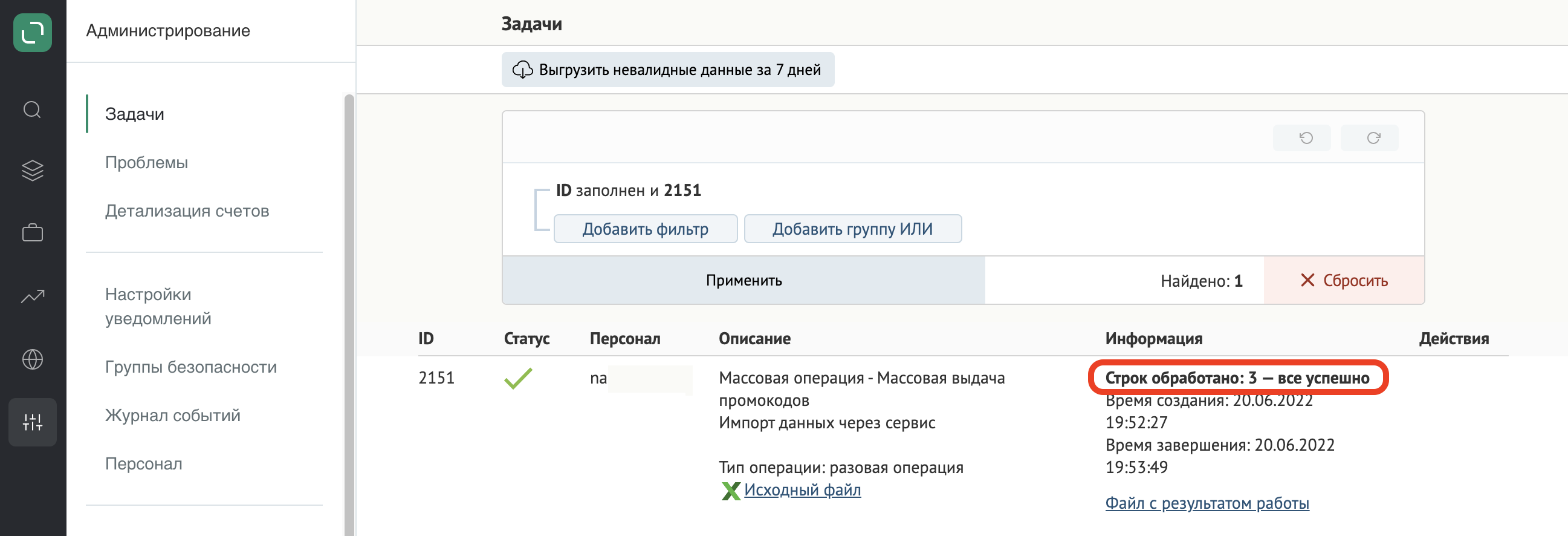Viewport: 1568px width, 536px height.
Task: Select Задачи in the administration menu
Action: coord(135,114)
